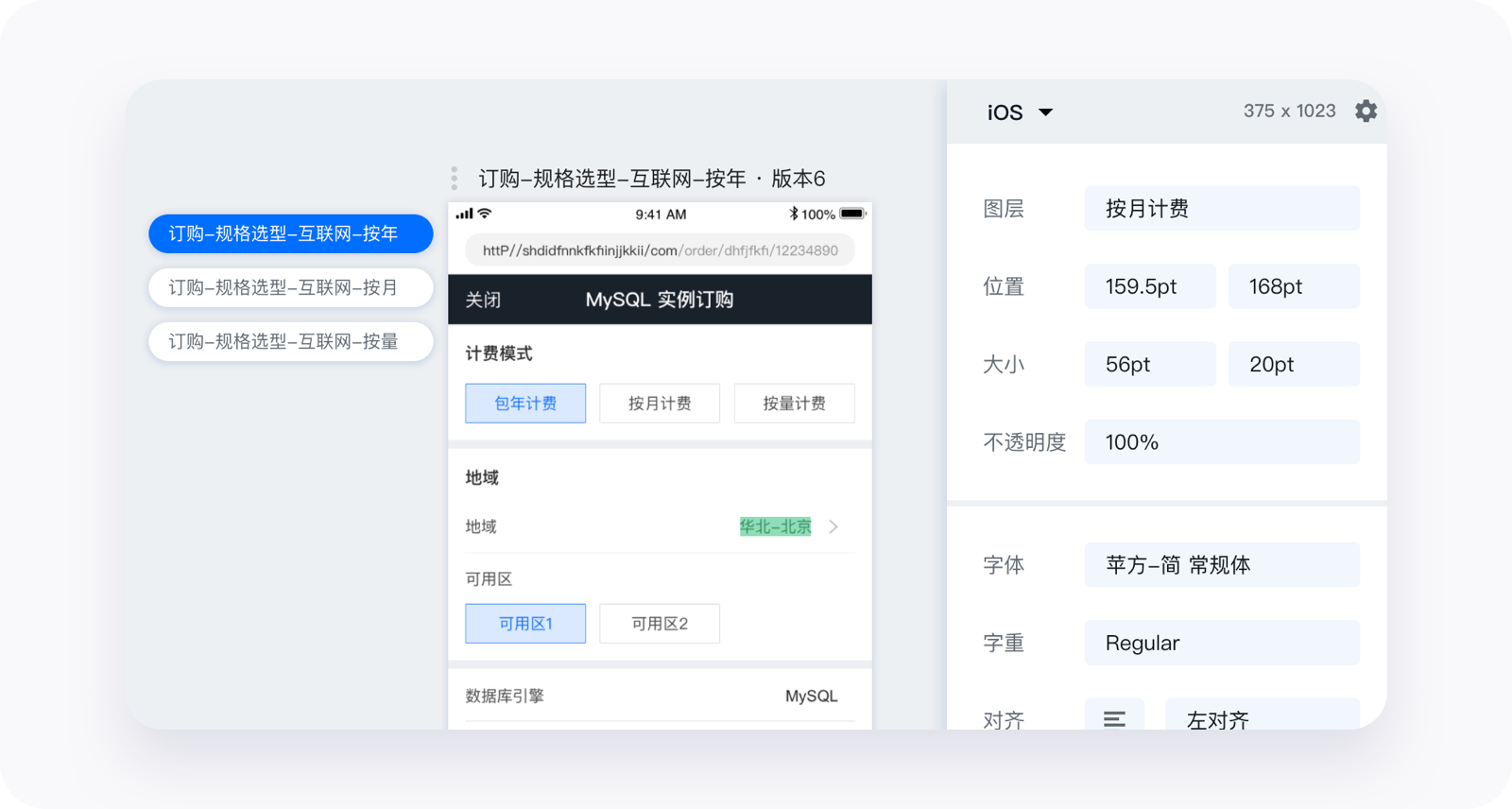Click the 字体 field 苹方–简 常规体
The image size is (1512, 809).
(1222, 564)
